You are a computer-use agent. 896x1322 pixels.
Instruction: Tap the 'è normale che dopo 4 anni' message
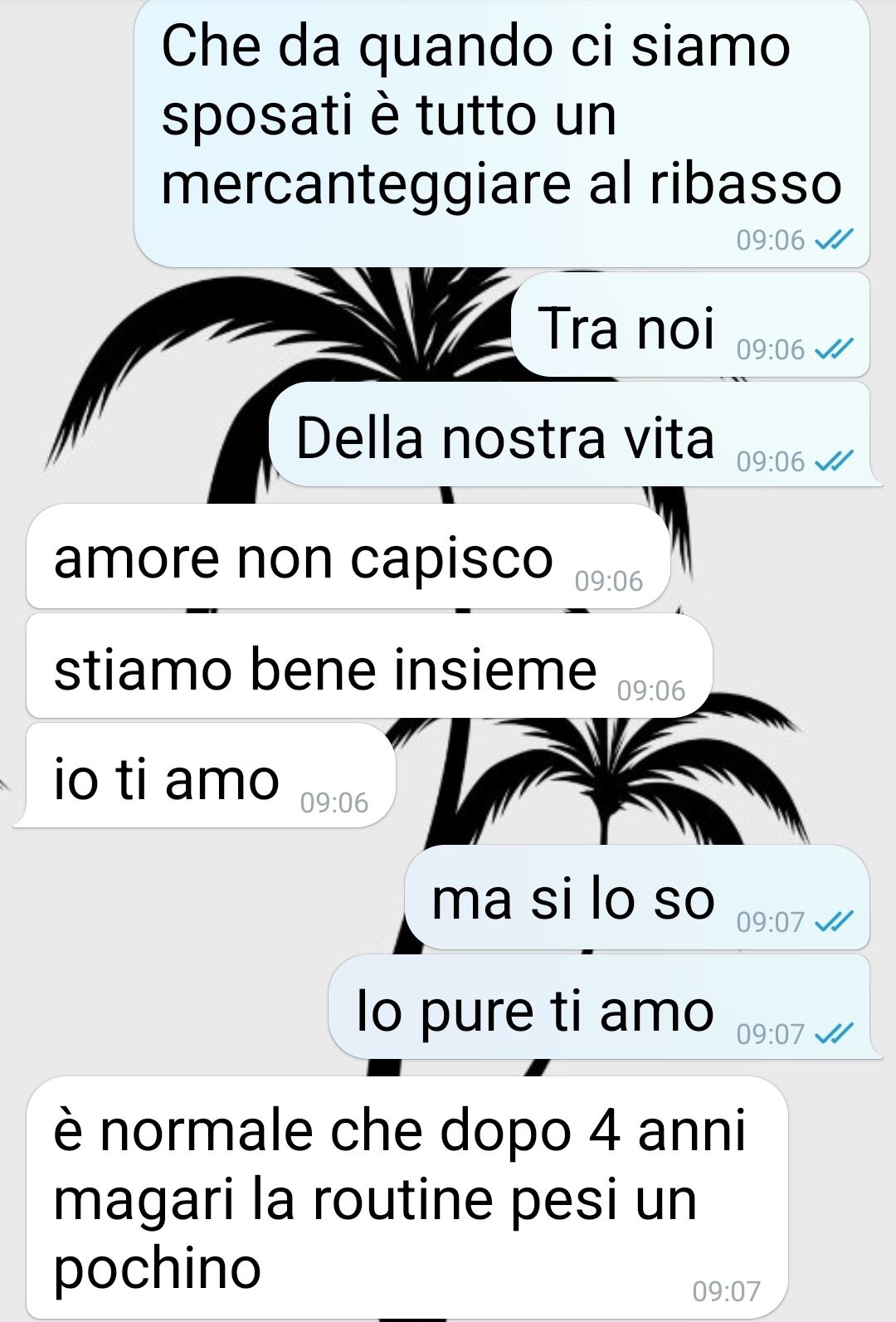tap(407, 1198)
